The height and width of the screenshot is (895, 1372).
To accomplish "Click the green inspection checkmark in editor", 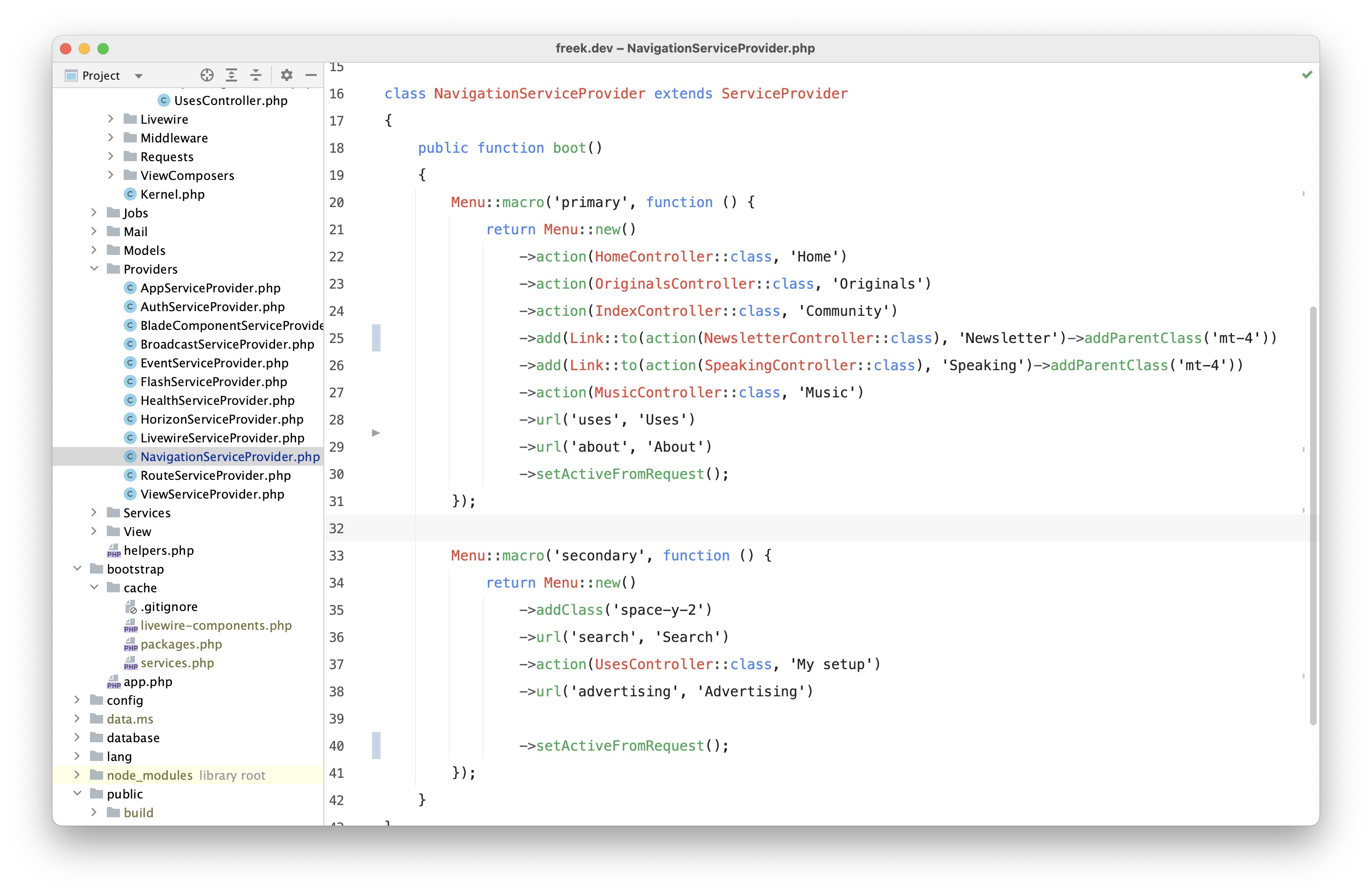I will [x=1306, y=75].
